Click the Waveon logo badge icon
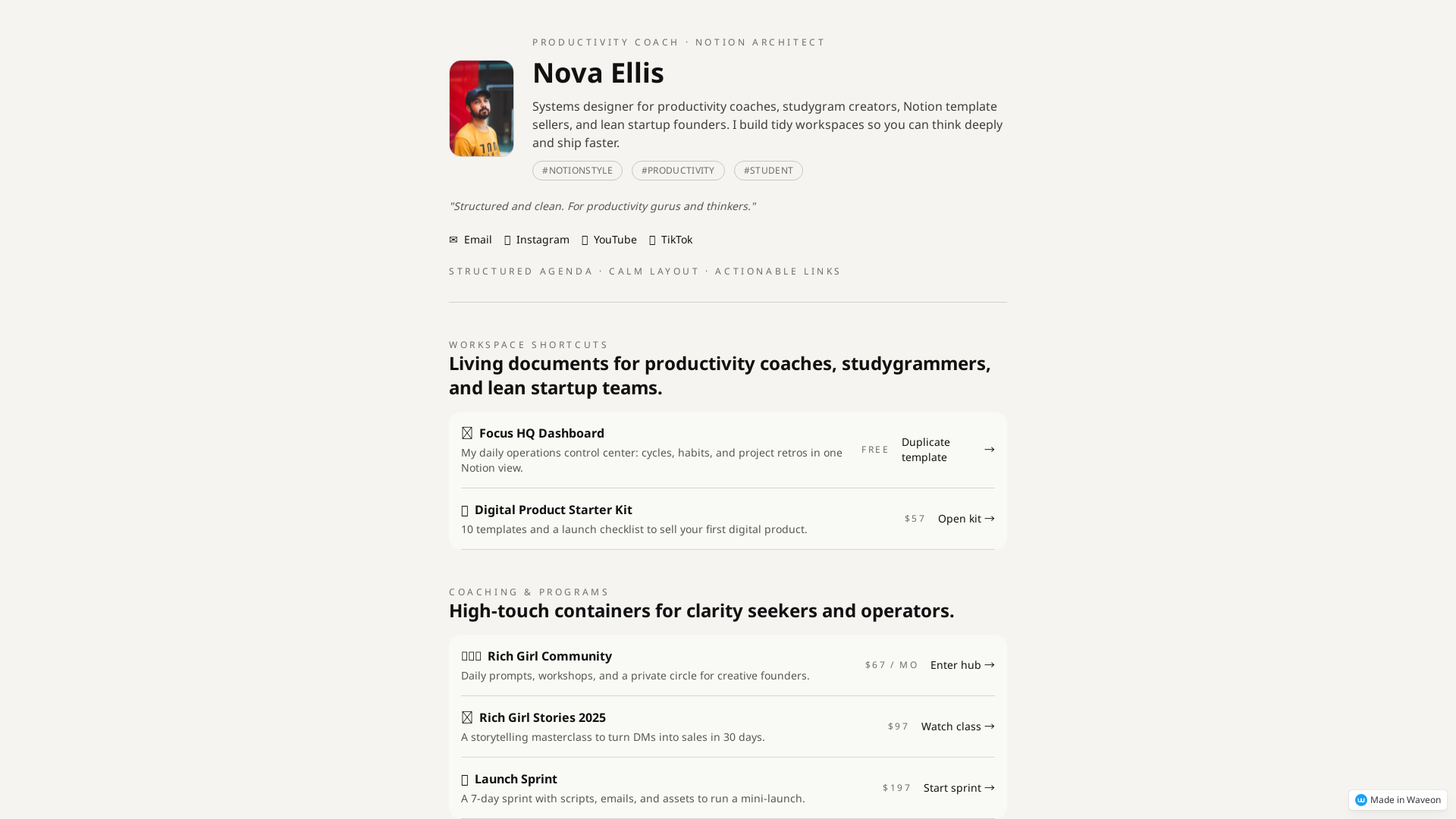Viewport: 1456px width, 819px height. tap(1362, 800)
